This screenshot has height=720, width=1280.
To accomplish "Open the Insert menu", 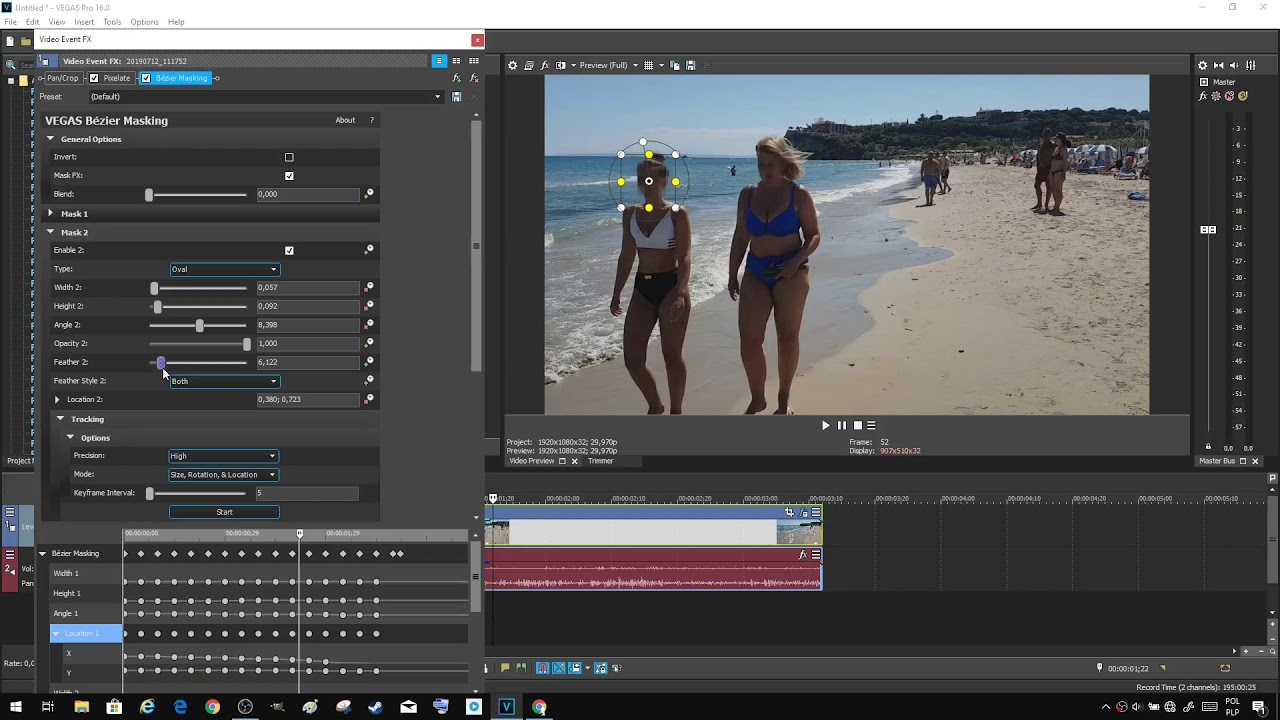I will 84,22.
